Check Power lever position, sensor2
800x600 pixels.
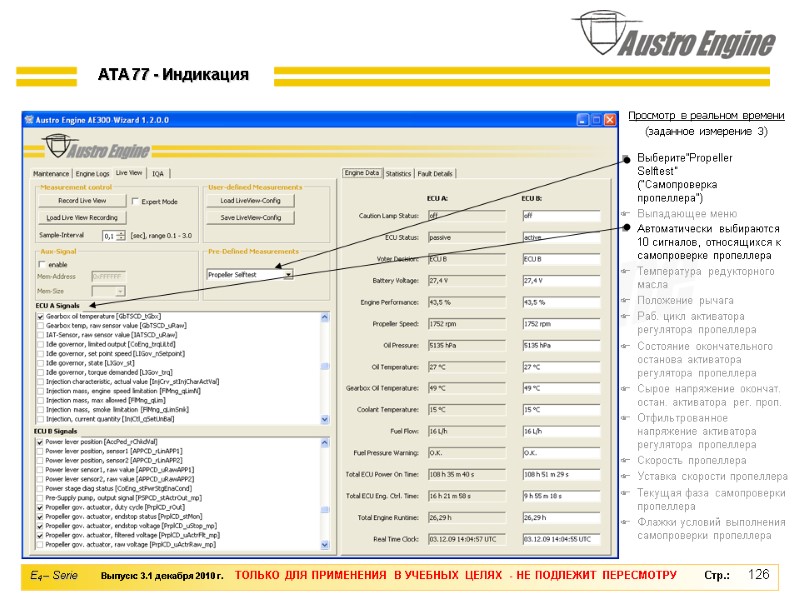(x=40, y=461)
